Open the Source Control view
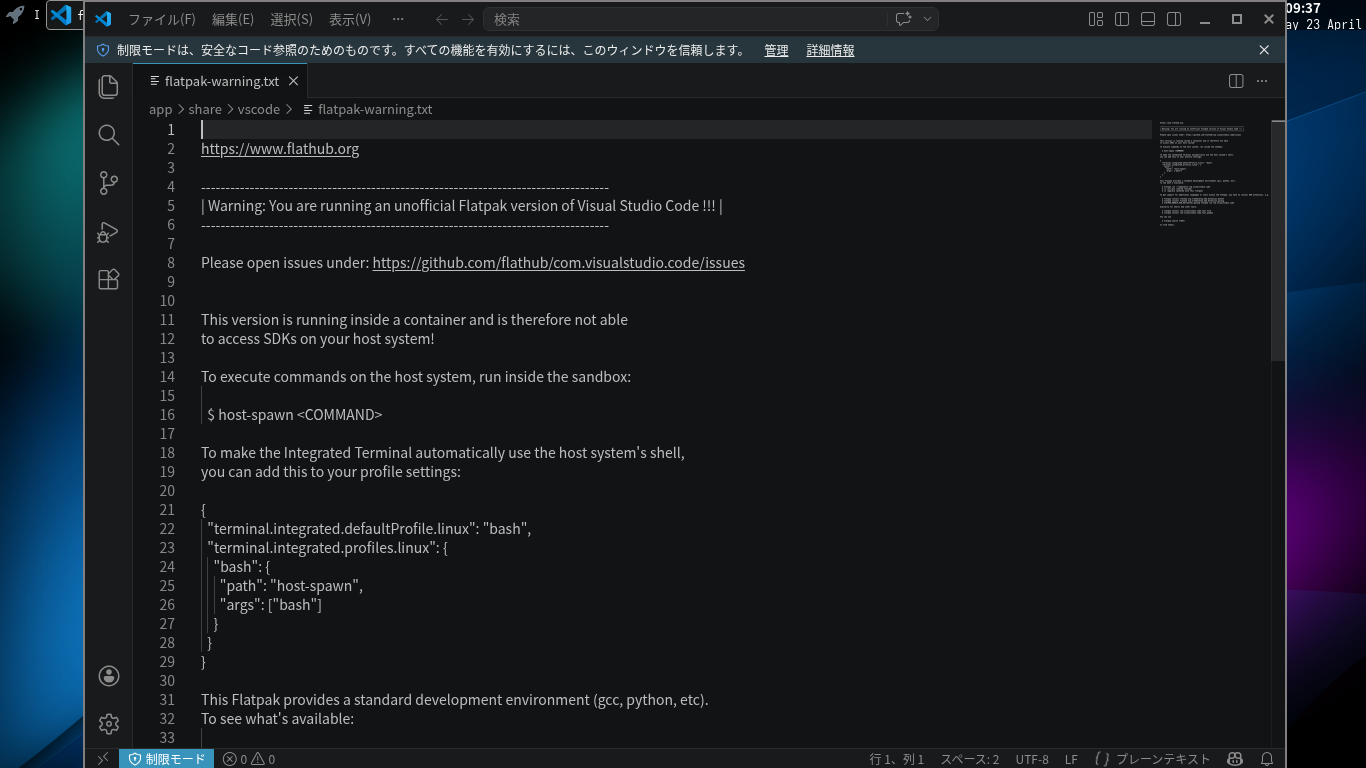 click(109, 183)
